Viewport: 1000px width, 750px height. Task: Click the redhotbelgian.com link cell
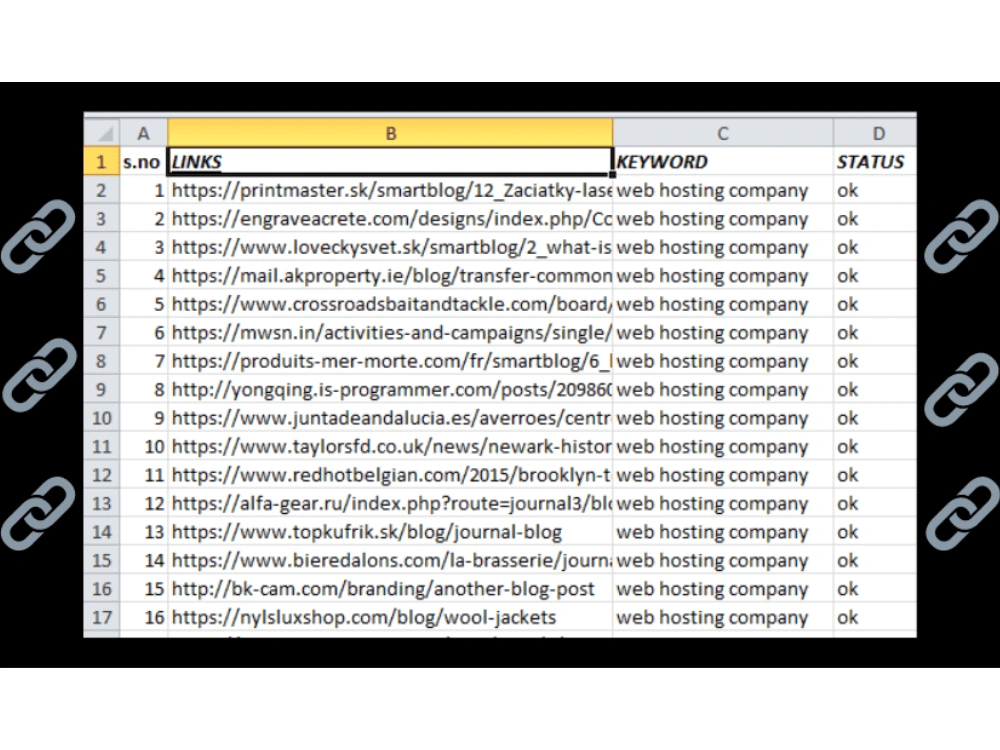390,475
